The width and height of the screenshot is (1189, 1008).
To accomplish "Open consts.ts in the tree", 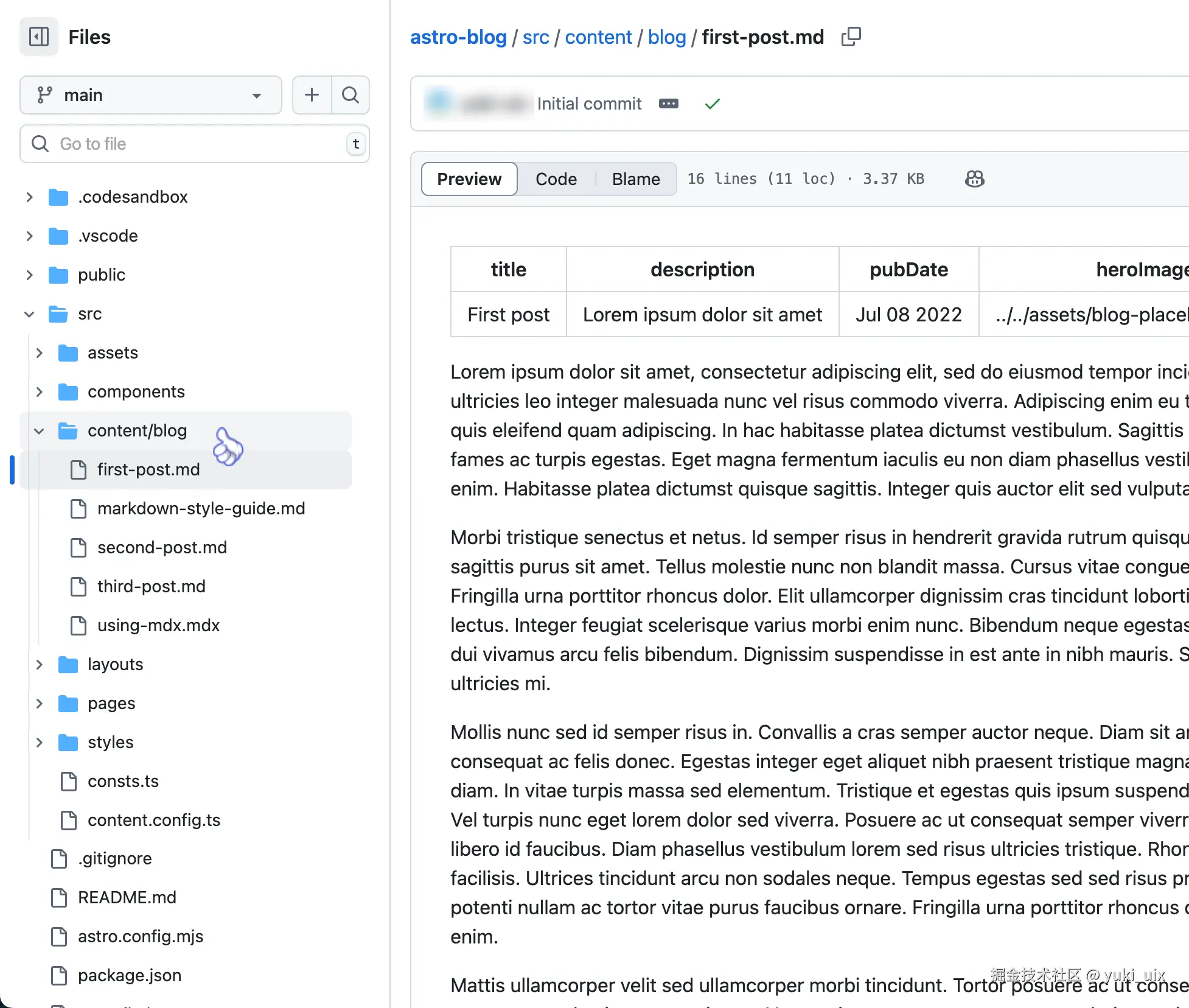I will click(x=123, y=782).
